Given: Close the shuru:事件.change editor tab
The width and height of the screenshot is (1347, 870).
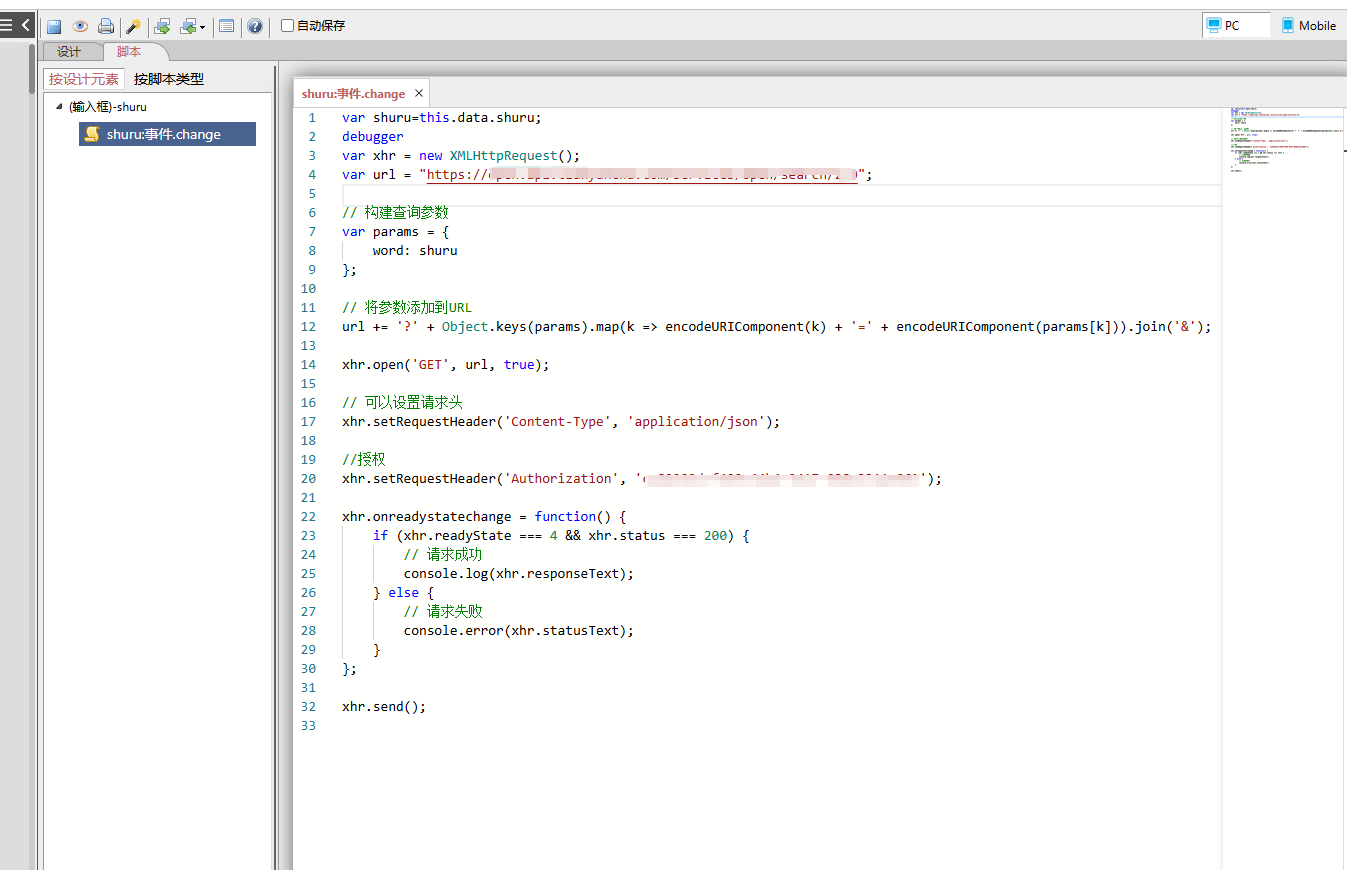Looking at the screenshot, I should pyautogui.click(x=419, y=93).
